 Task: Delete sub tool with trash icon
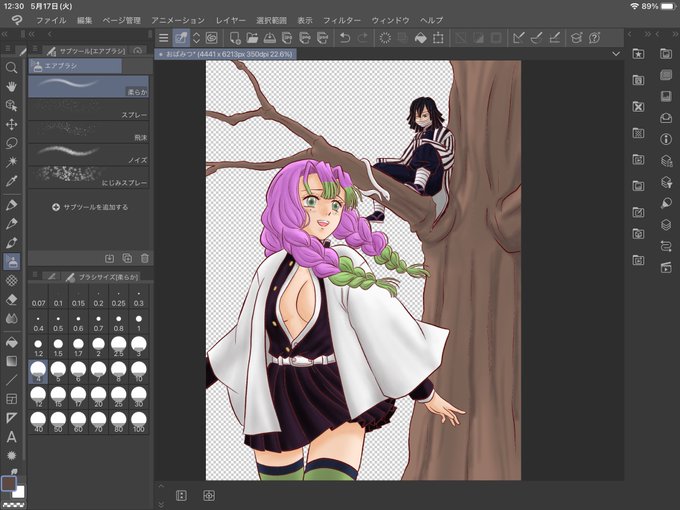pos(145,258)
